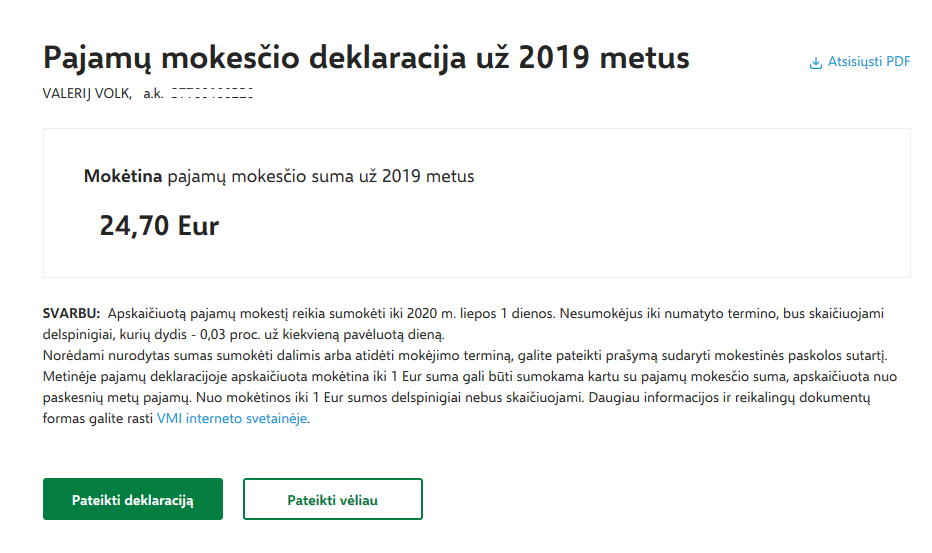The height and width of the screenshot is (553, 932).
Task: Follow the VMI interneto svetainėje link
Action: click(x=232, y=419)
